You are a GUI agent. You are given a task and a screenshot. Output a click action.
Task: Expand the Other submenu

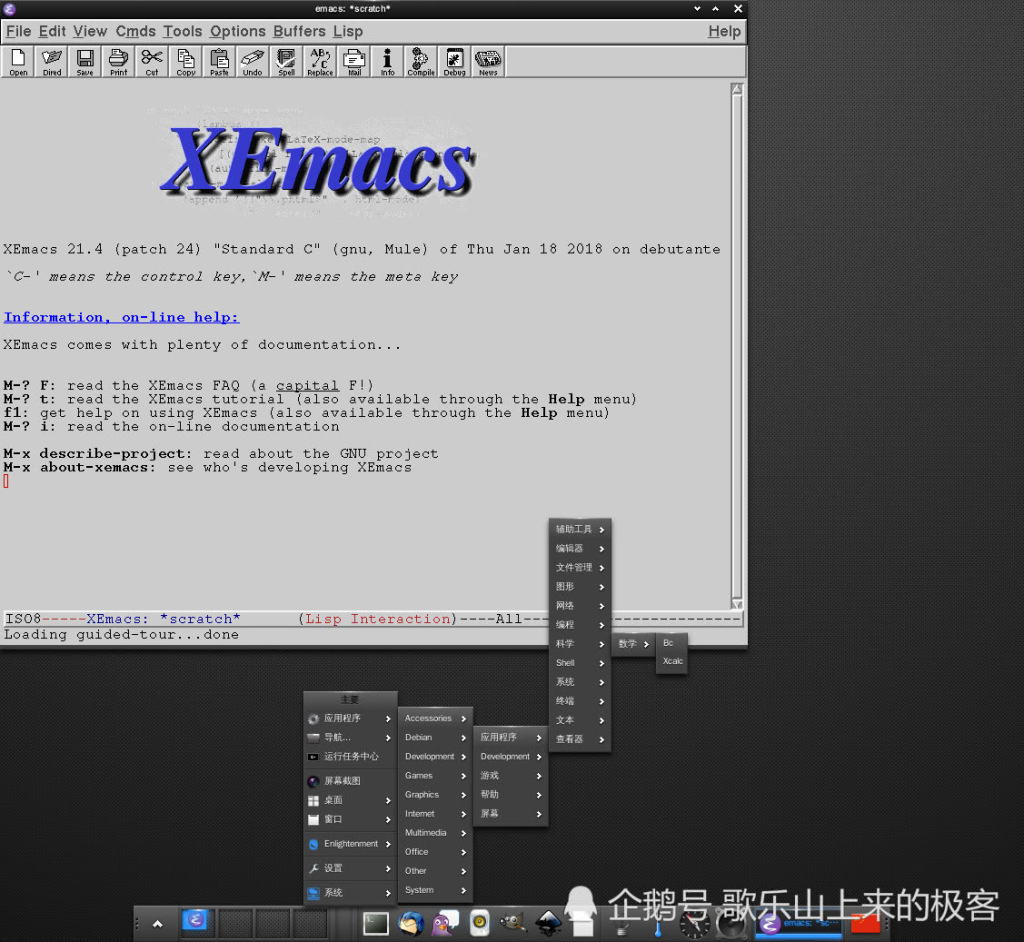(x=435, y=871)
